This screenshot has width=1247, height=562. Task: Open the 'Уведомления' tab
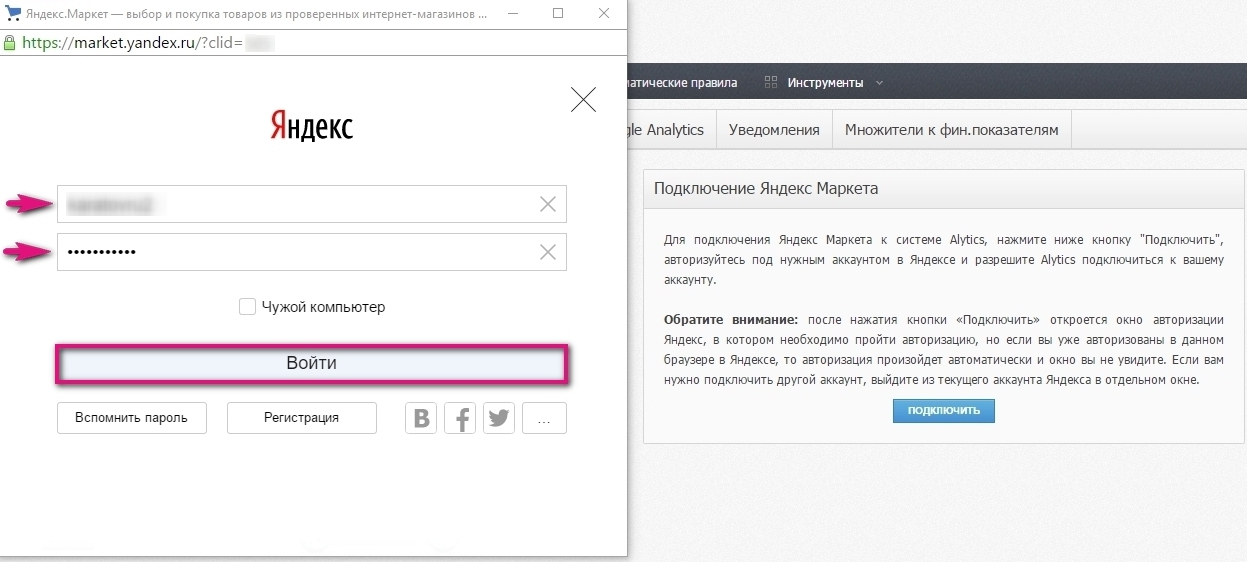(774, 130)
